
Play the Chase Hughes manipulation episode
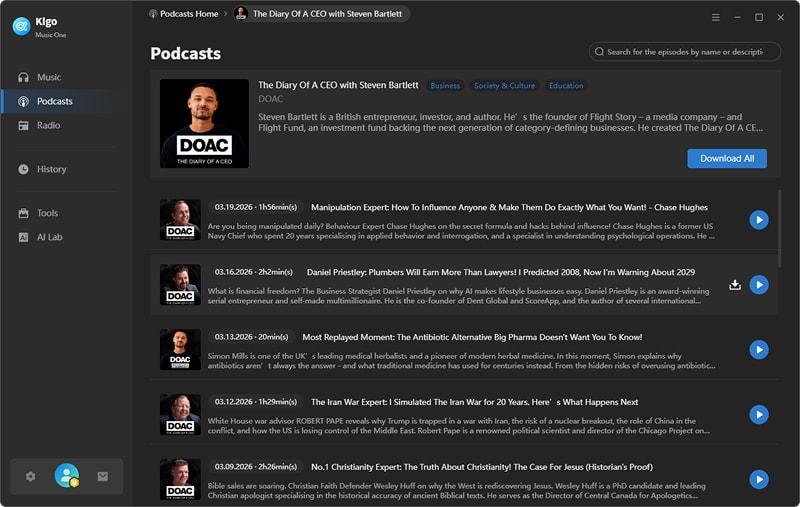(x=759, y=220)
